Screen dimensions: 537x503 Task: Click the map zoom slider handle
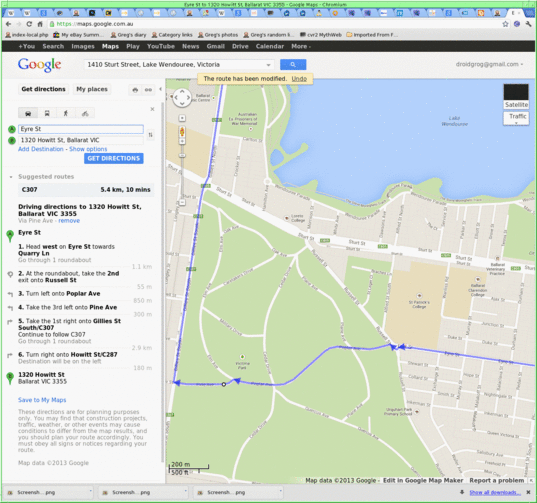tap(182, 155)
